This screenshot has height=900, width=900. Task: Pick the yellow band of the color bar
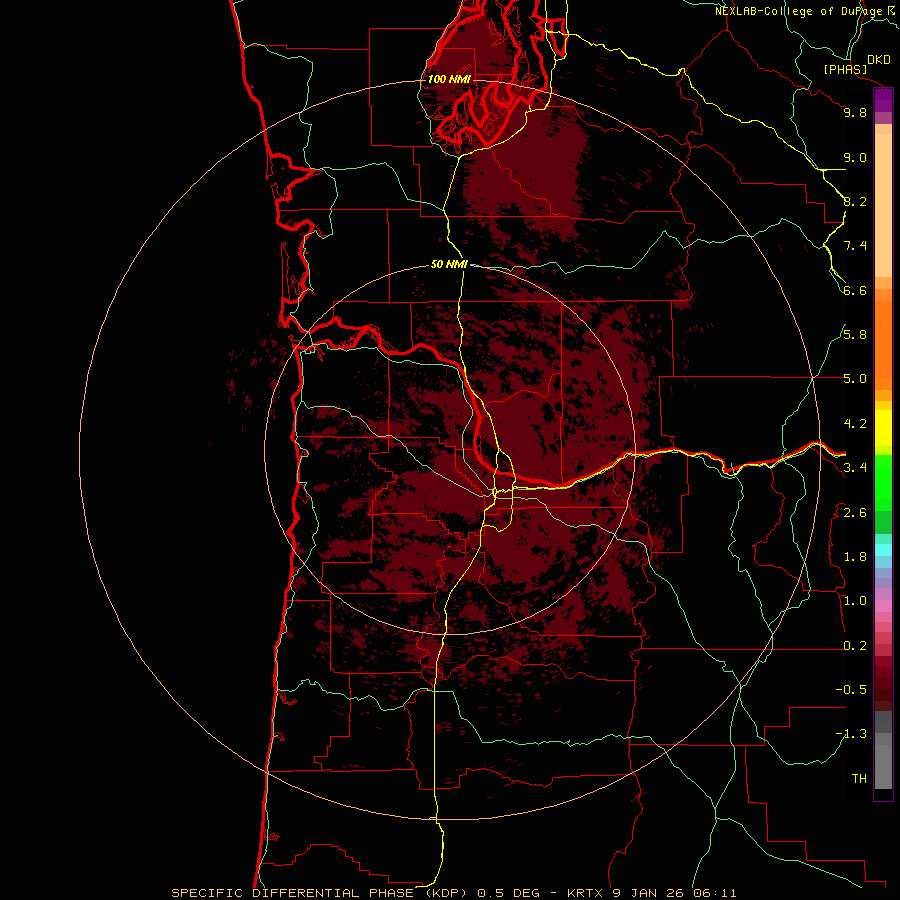pos(883,428)
